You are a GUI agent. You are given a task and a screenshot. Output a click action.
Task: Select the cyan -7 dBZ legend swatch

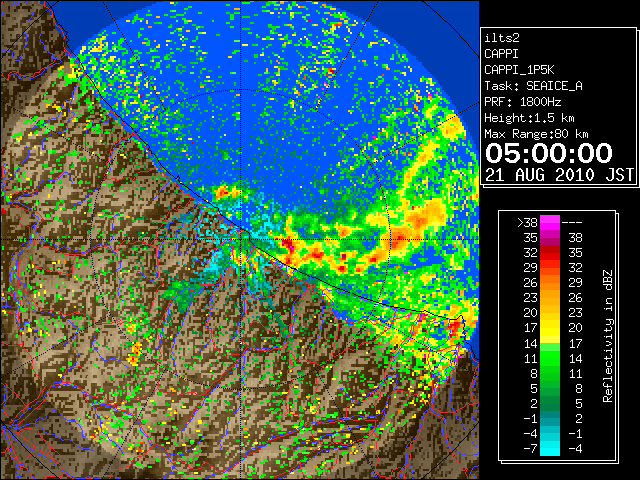(550, 448)
